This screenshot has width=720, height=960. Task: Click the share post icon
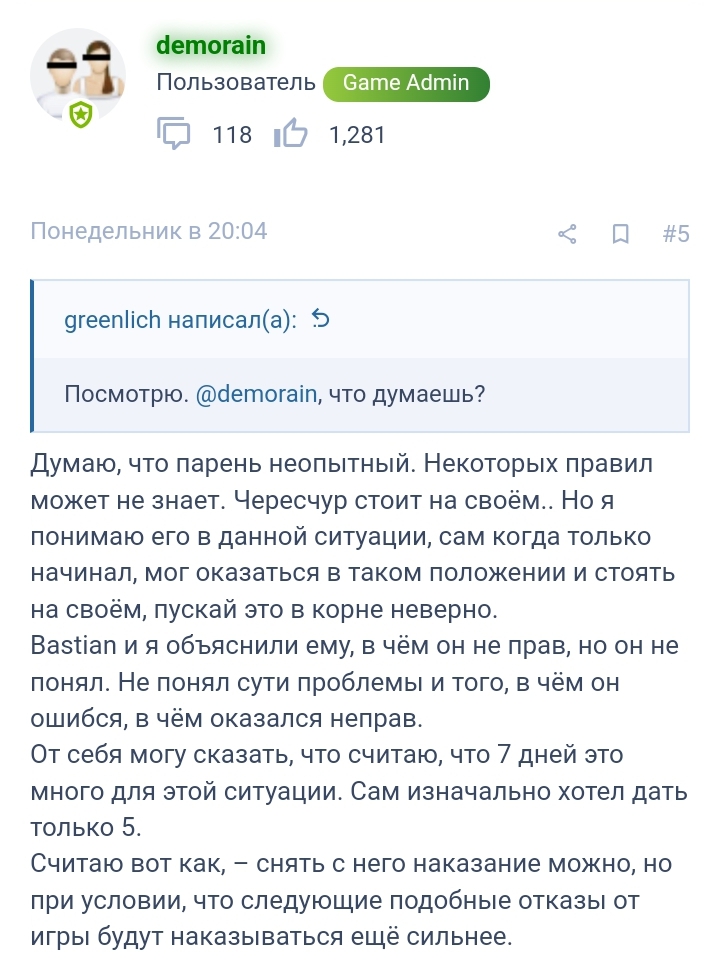tap(567, 235)
